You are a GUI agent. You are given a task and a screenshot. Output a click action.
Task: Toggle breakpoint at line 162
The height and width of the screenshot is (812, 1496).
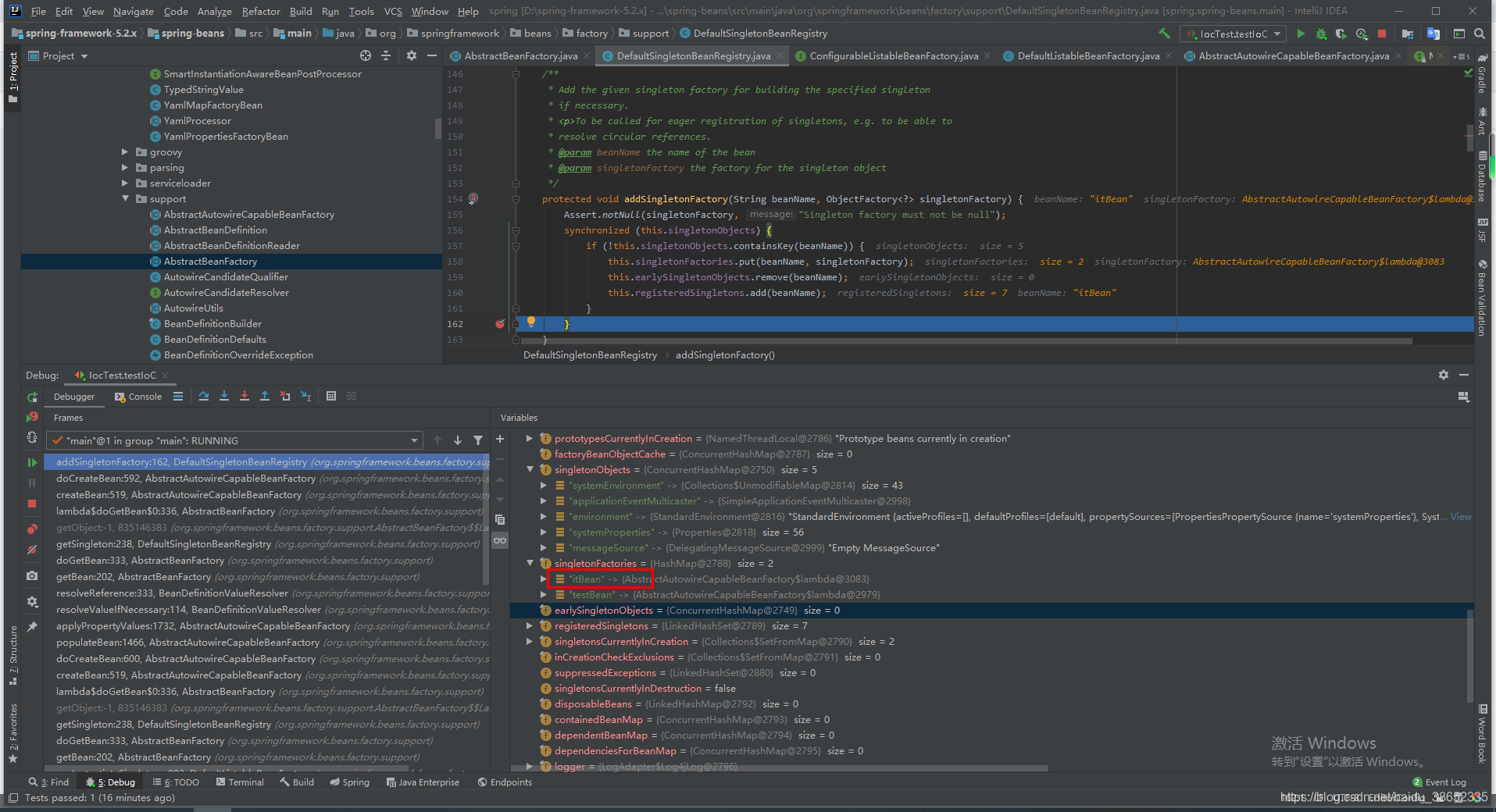coord(500,323)
